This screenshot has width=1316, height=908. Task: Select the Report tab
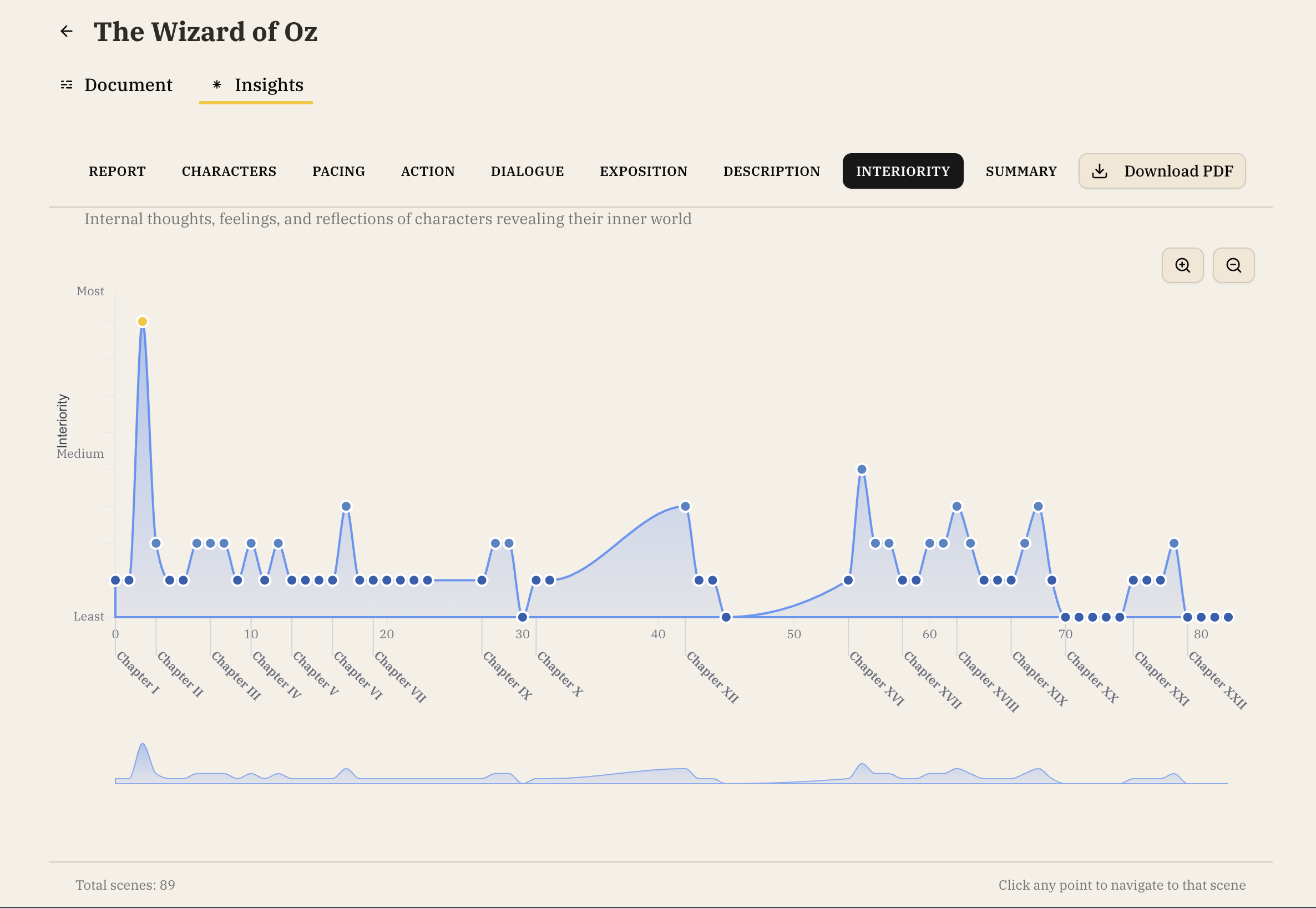[117, 171]
